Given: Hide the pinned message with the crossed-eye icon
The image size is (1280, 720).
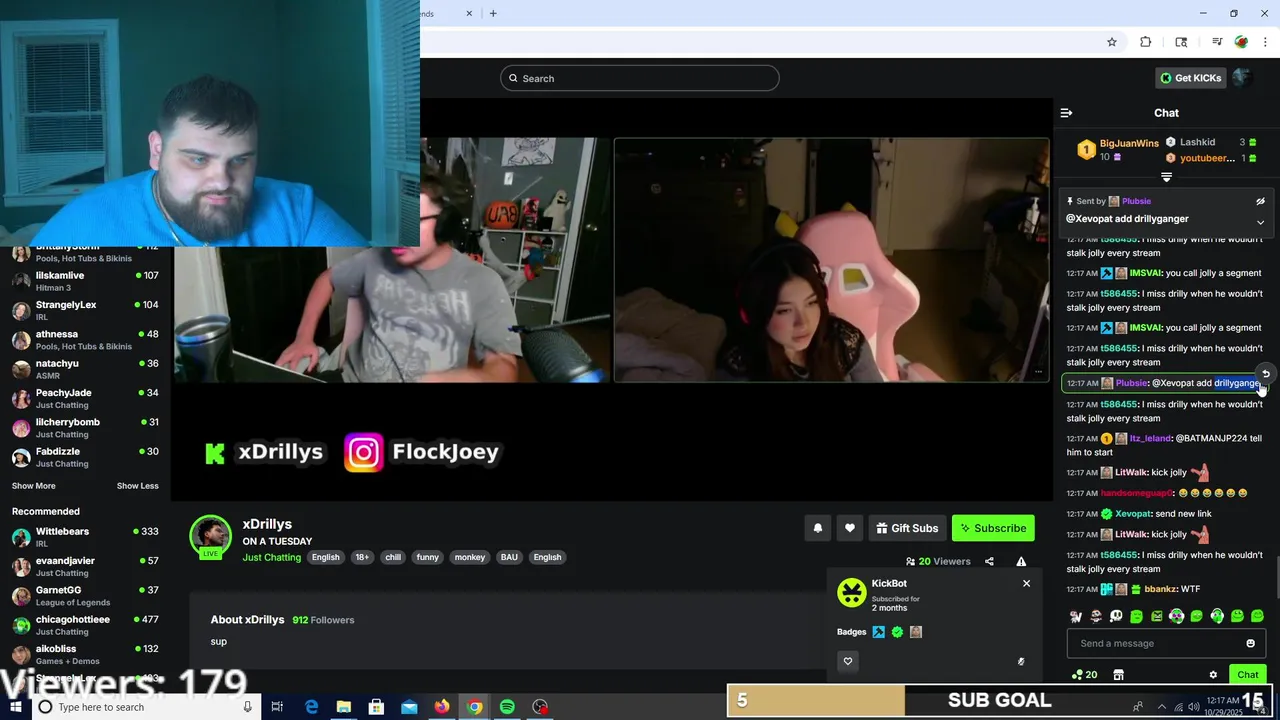Looking at the screenshot, I should tap(1260, 201).
